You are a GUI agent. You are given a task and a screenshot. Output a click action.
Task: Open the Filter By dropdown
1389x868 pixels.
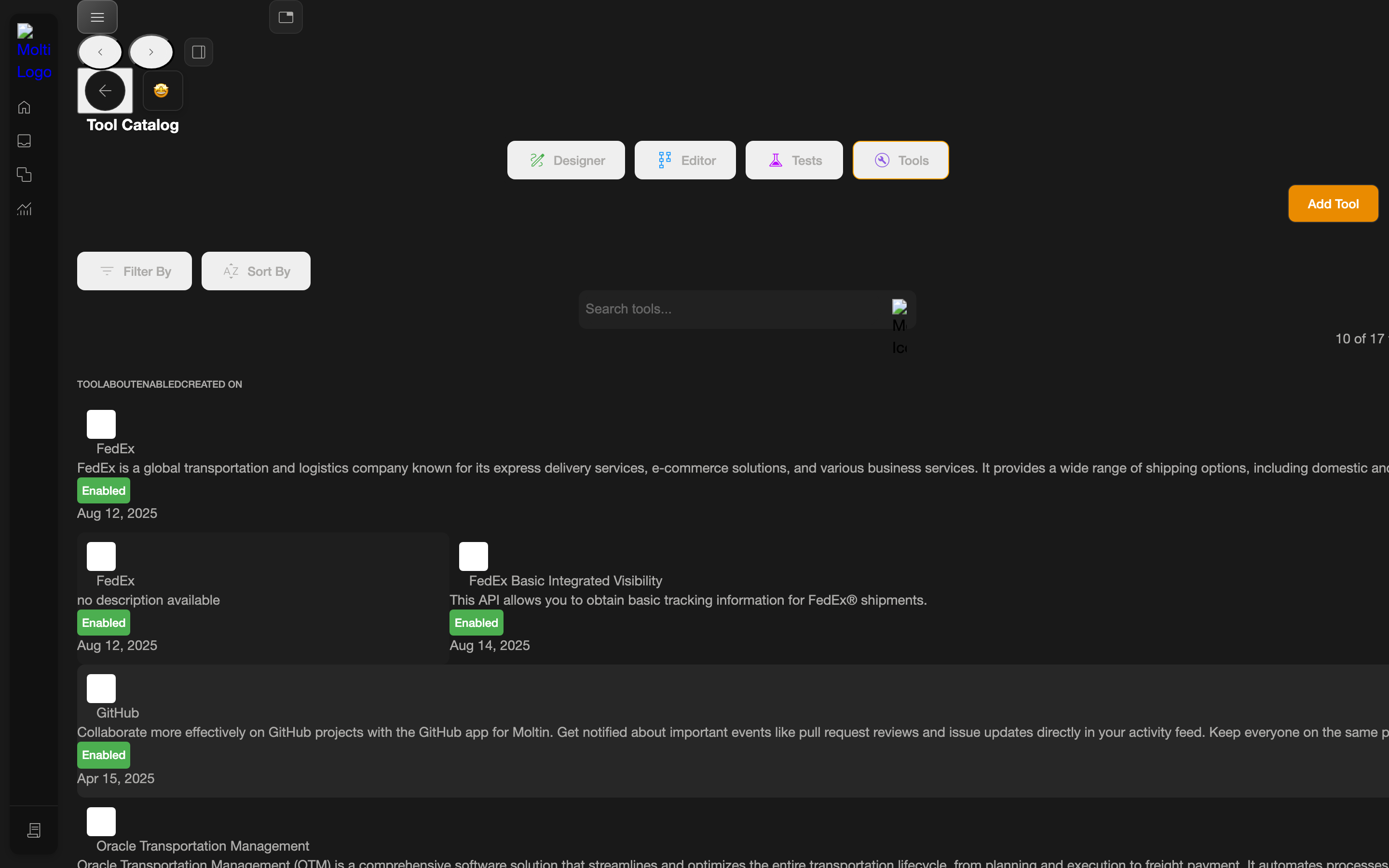pos(134,271)
